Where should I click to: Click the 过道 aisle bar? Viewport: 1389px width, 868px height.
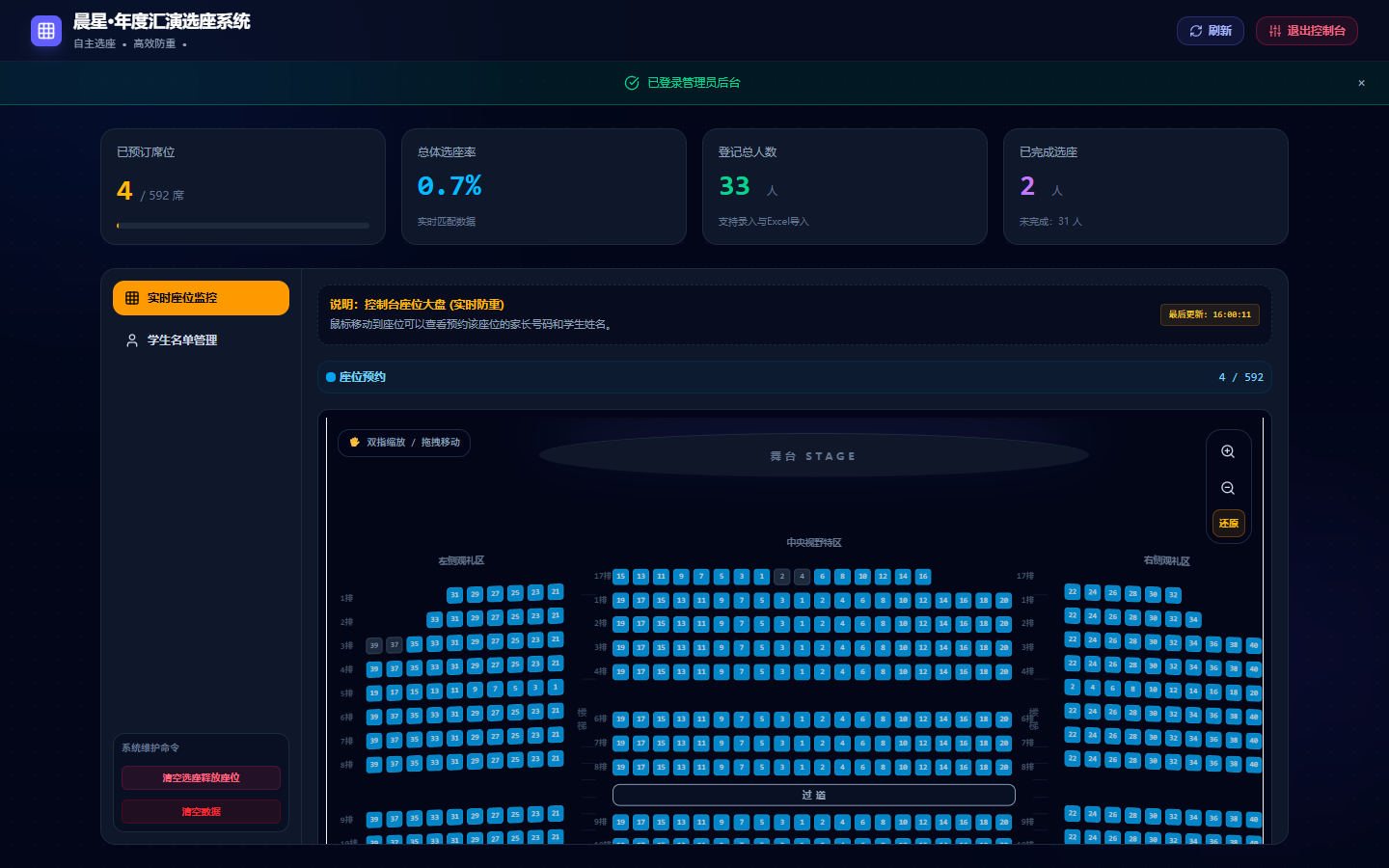click(x=814, y=795)
